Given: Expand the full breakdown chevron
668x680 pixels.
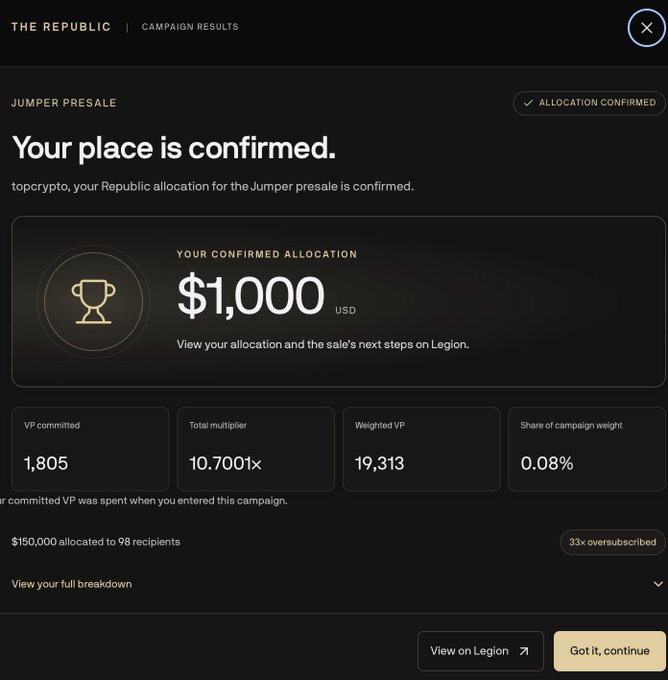Looking at the screenshot, I should (658, 584).
